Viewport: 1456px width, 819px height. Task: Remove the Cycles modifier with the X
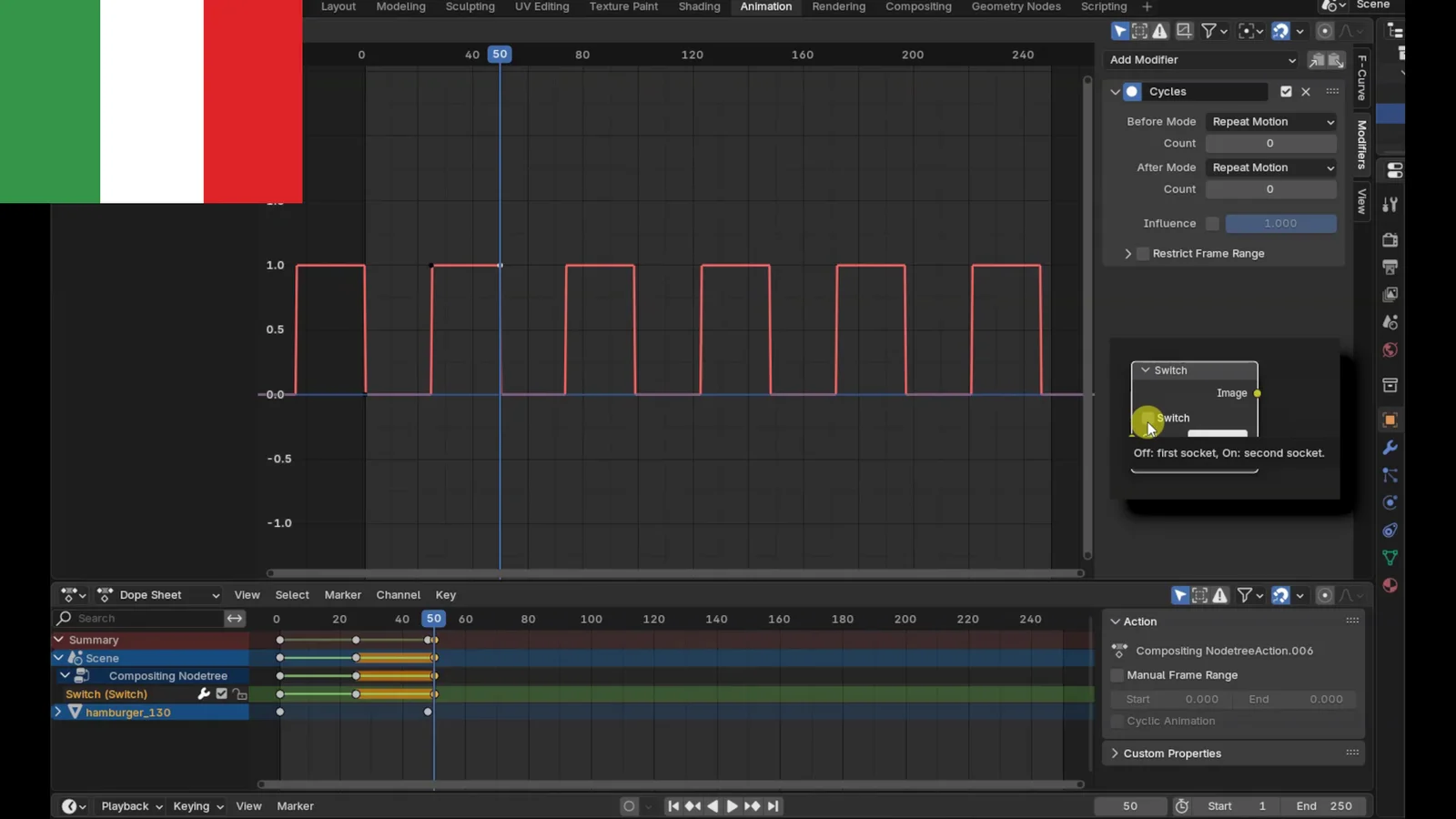click(x=1306, y=92)
